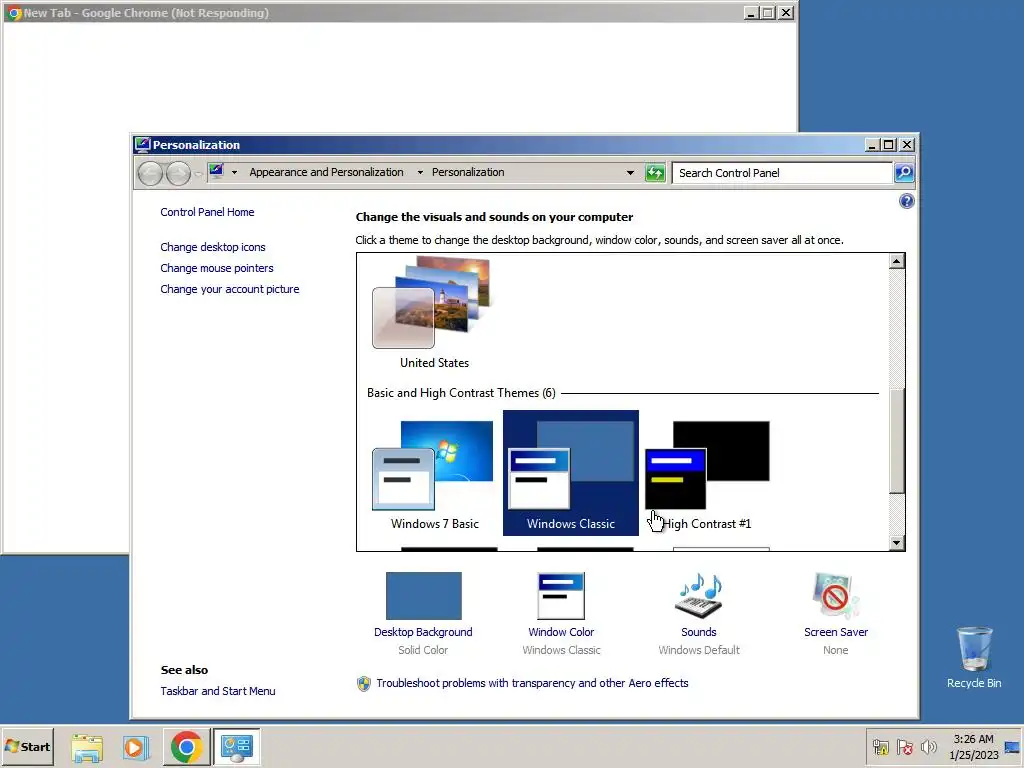This screenshot has height=768, width=1024.
Task: Select the Recycle Bin desktop icon
Action: 974,657
